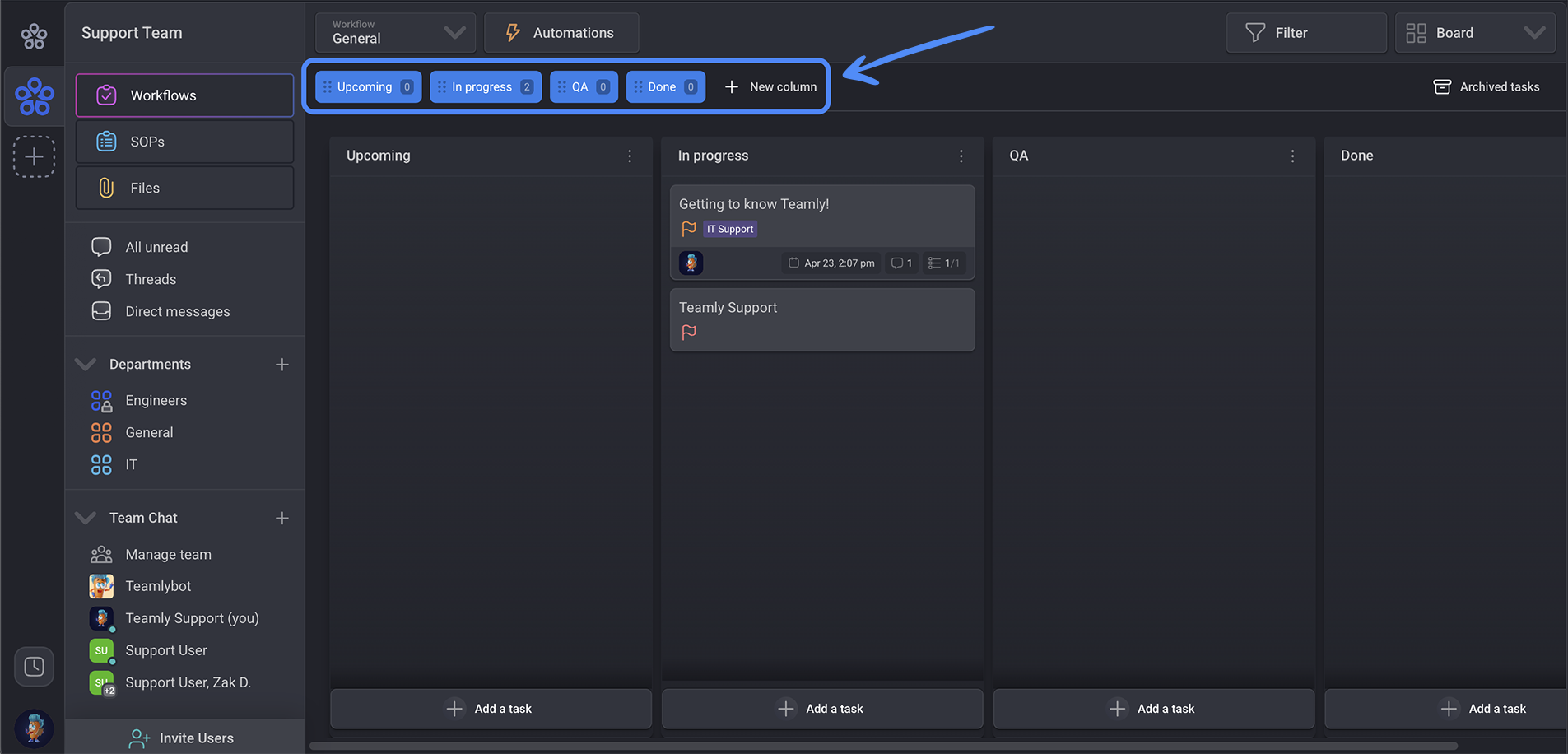Open chat with Teamlybot
Screen dimensions: 1568x754
158,586
